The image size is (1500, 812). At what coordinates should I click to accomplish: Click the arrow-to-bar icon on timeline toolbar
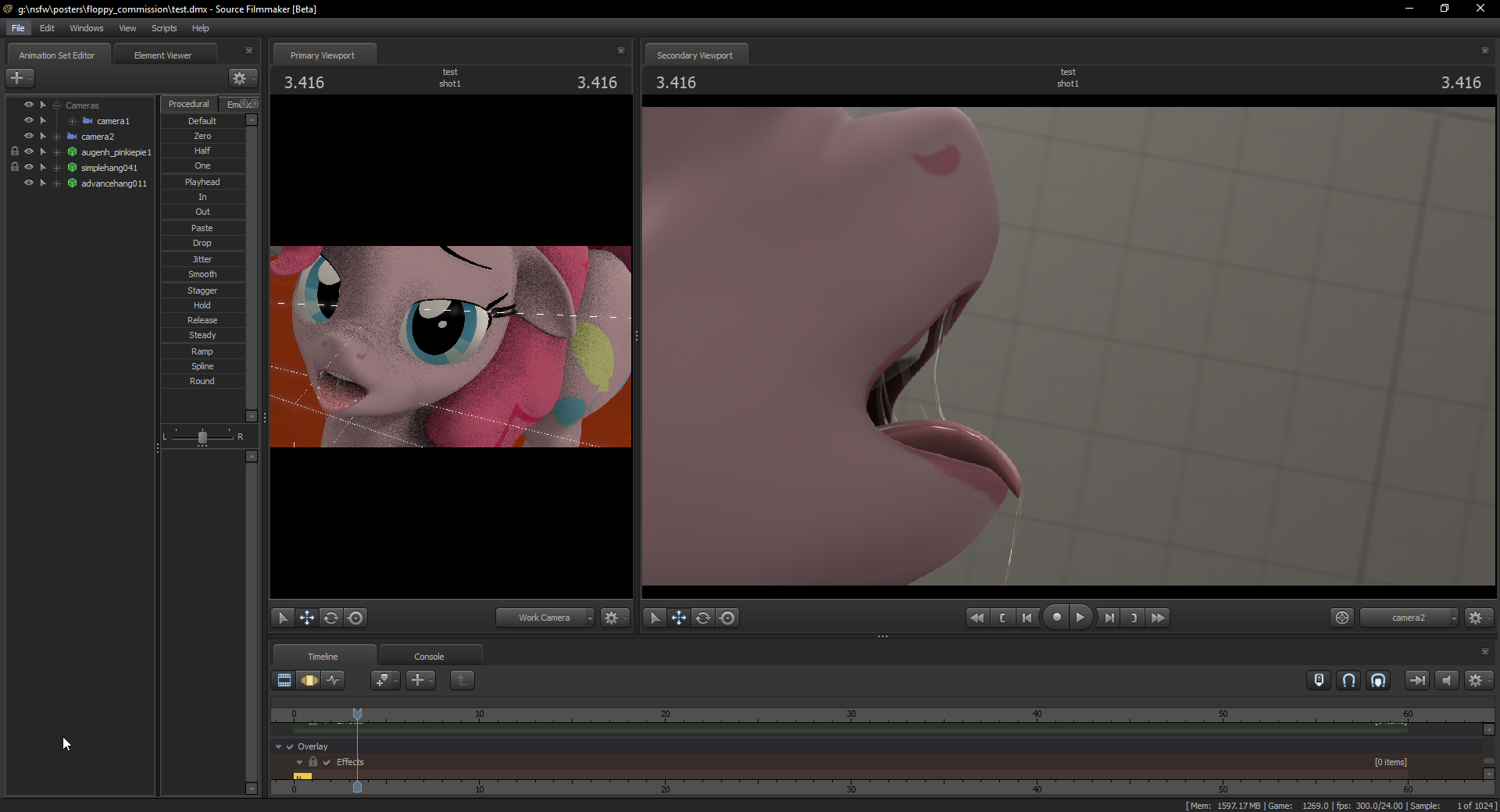coord(1416,680)
